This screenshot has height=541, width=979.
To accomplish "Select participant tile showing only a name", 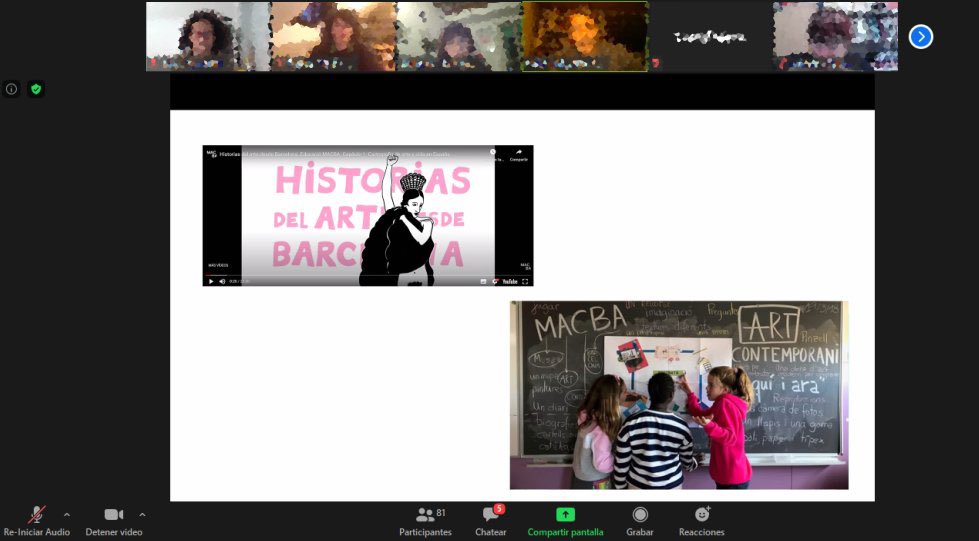I will click(x=711, y=36).
